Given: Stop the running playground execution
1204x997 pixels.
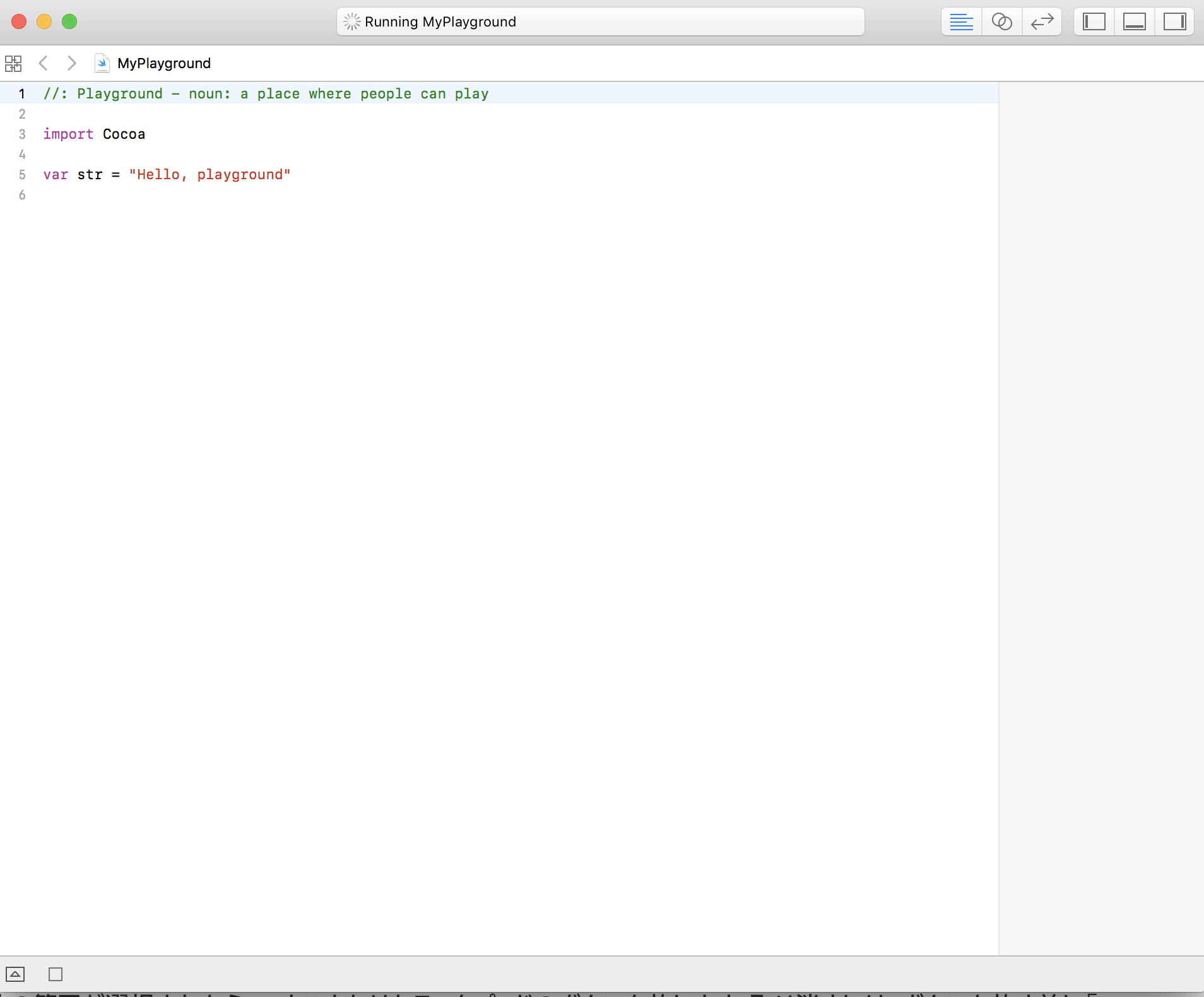Looking at the screenshot, I should click(x=56, y=974).
